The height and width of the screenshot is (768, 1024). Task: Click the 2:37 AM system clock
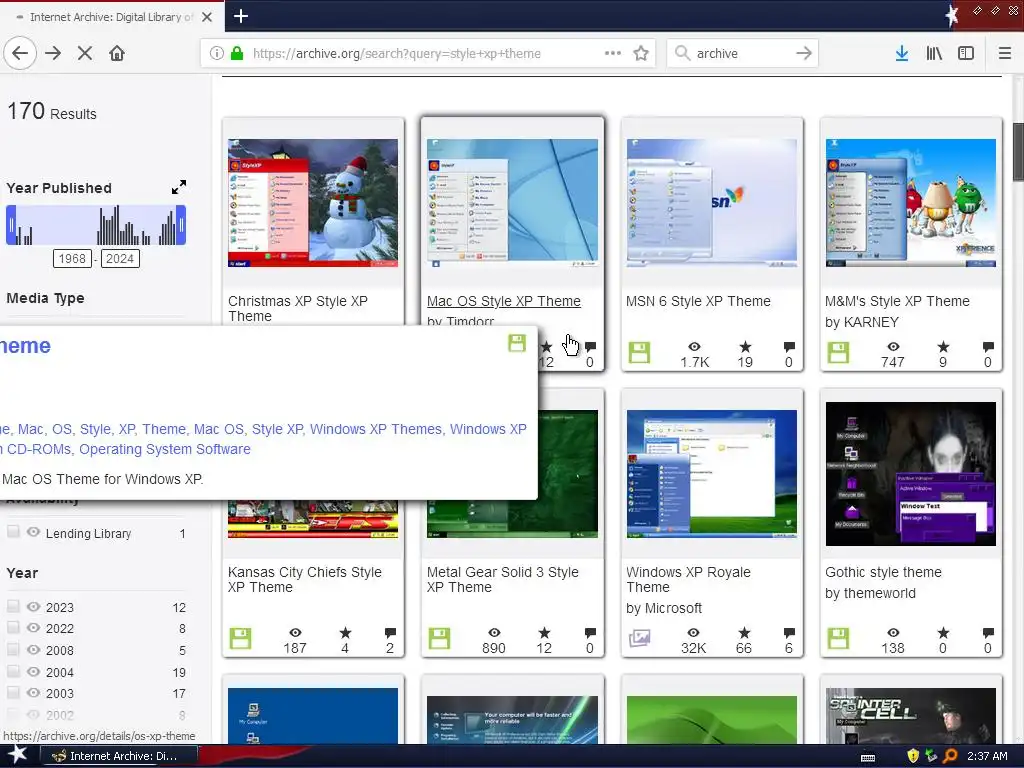[987, 756]
